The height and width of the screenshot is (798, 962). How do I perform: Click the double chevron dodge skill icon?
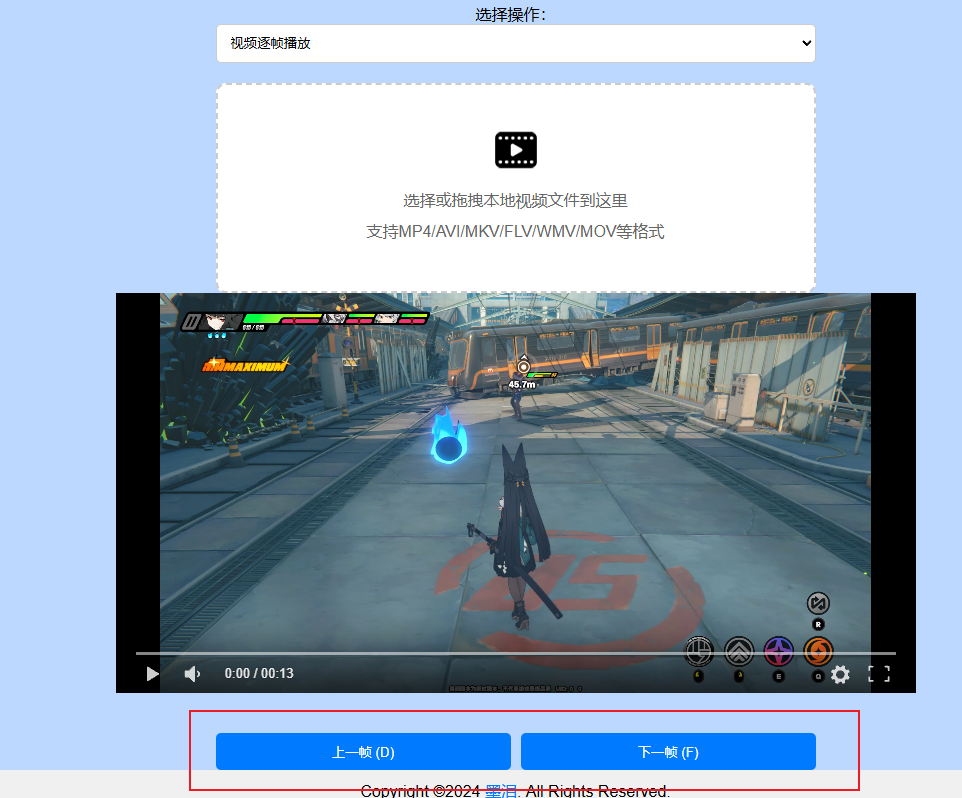(739, 652)
